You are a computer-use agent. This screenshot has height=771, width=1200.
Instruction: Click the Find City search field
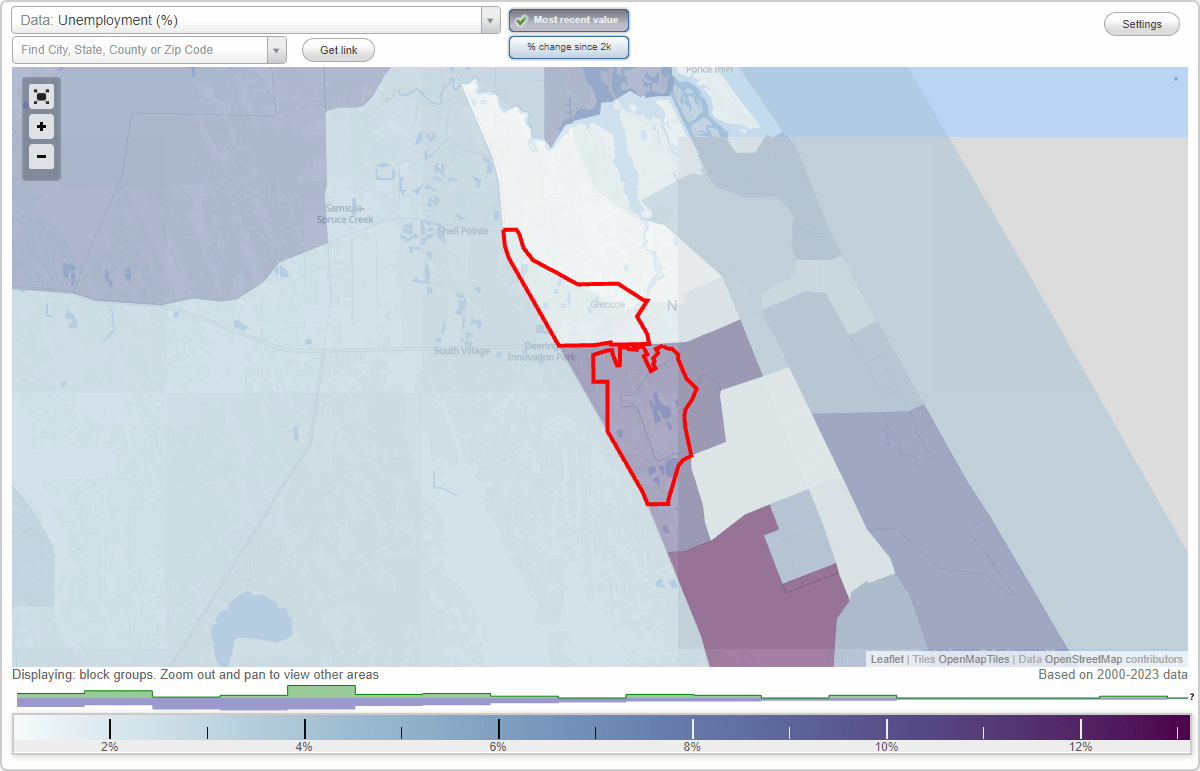click(140, 49)
